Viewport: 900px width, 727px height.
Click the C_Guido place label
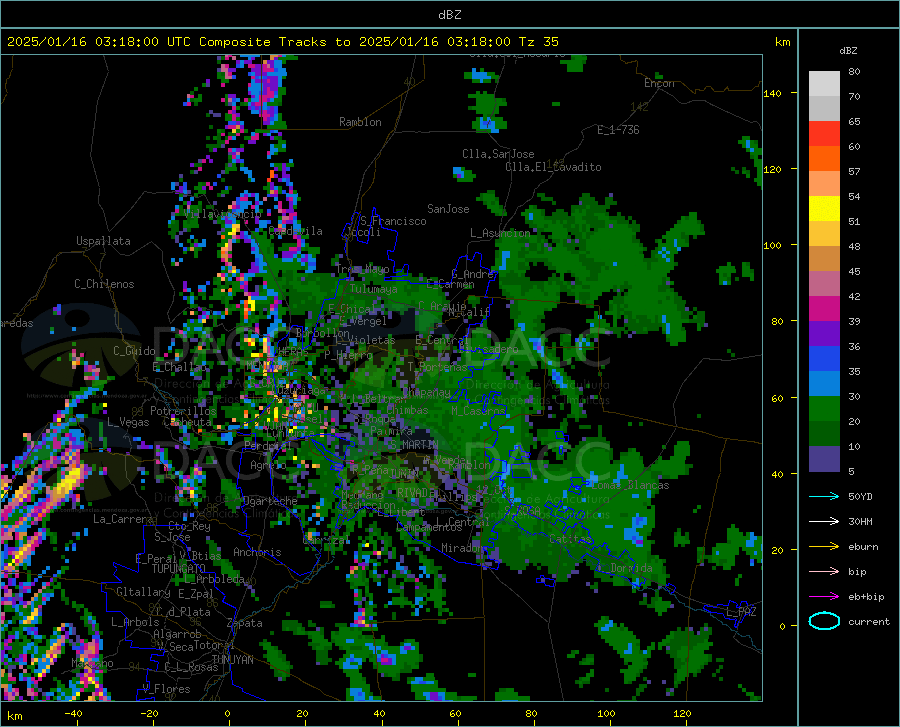[134, 351]
